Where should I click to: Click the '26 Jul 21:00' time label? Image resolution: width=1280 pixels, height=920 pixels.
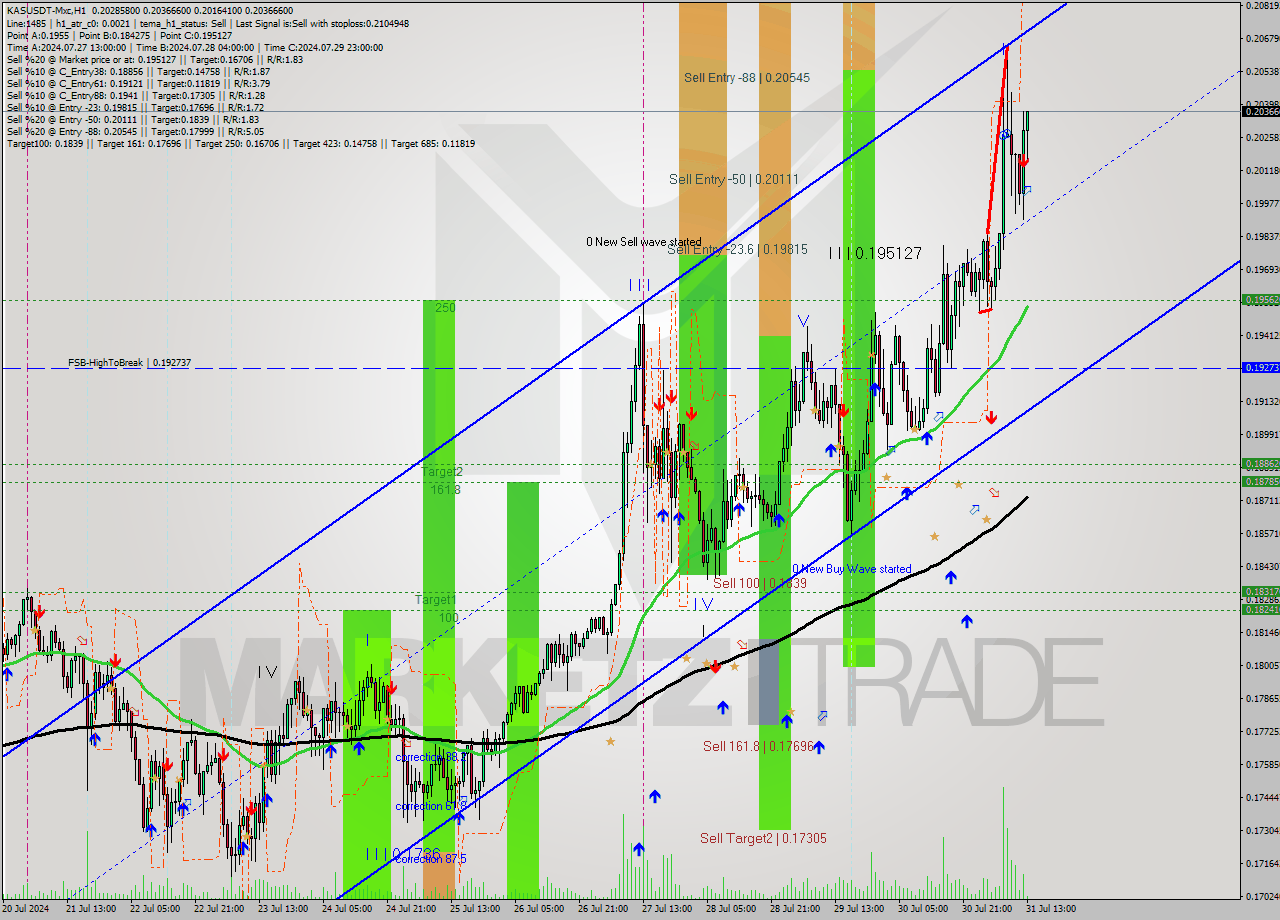(603, 909)
